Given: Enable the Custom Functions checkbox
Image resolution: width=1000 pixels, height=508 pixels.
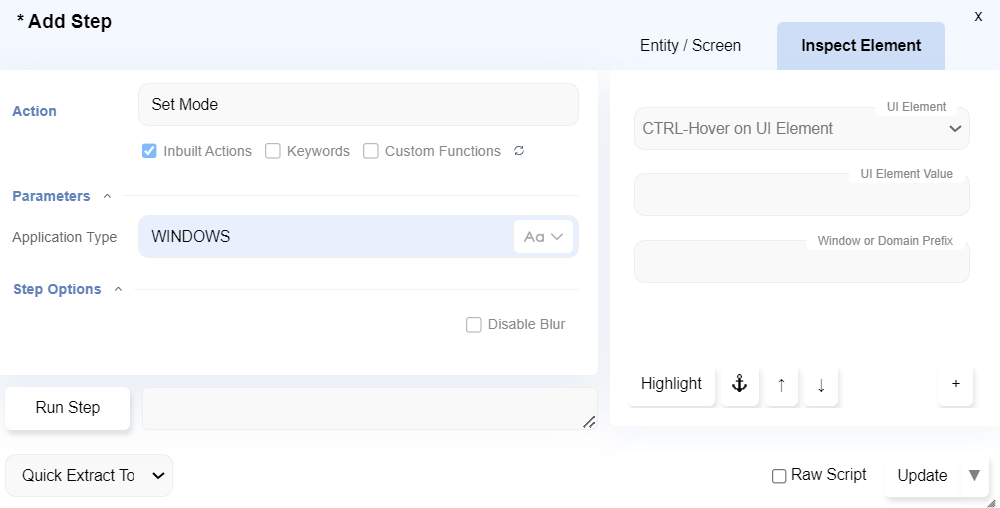Looking at the screenshot, I should click(x=371, y=151).
